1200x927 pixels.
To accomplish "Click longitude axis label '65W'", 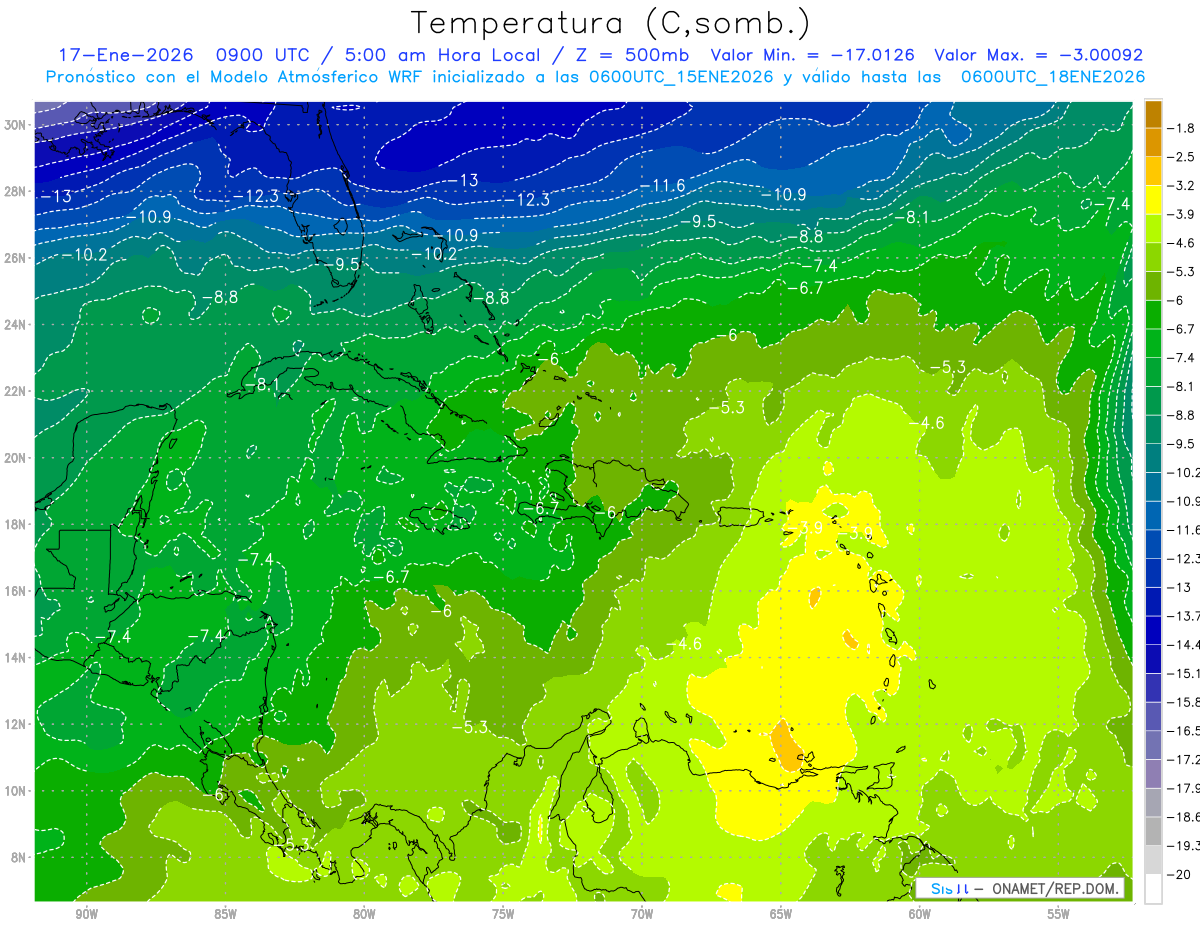I will (781, 914).
